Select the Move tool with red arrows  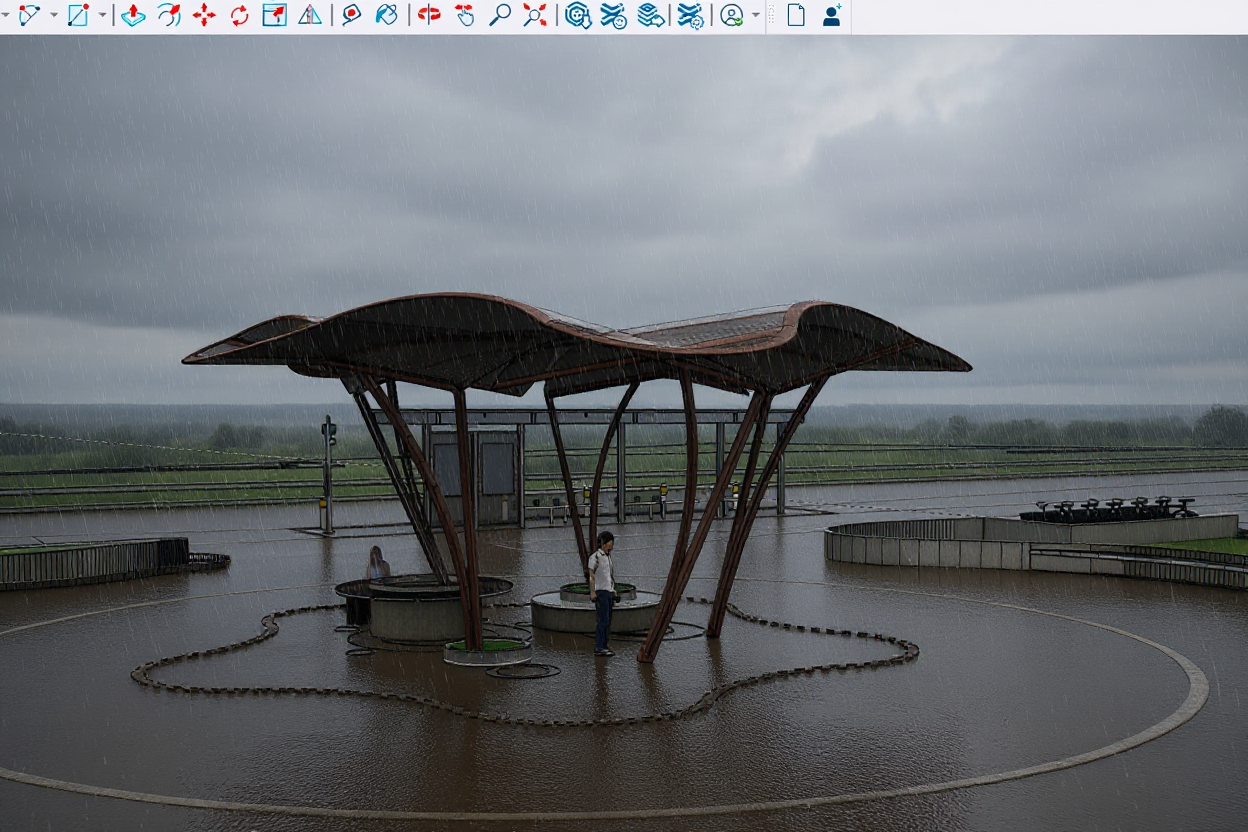click(x=204, y=15)
